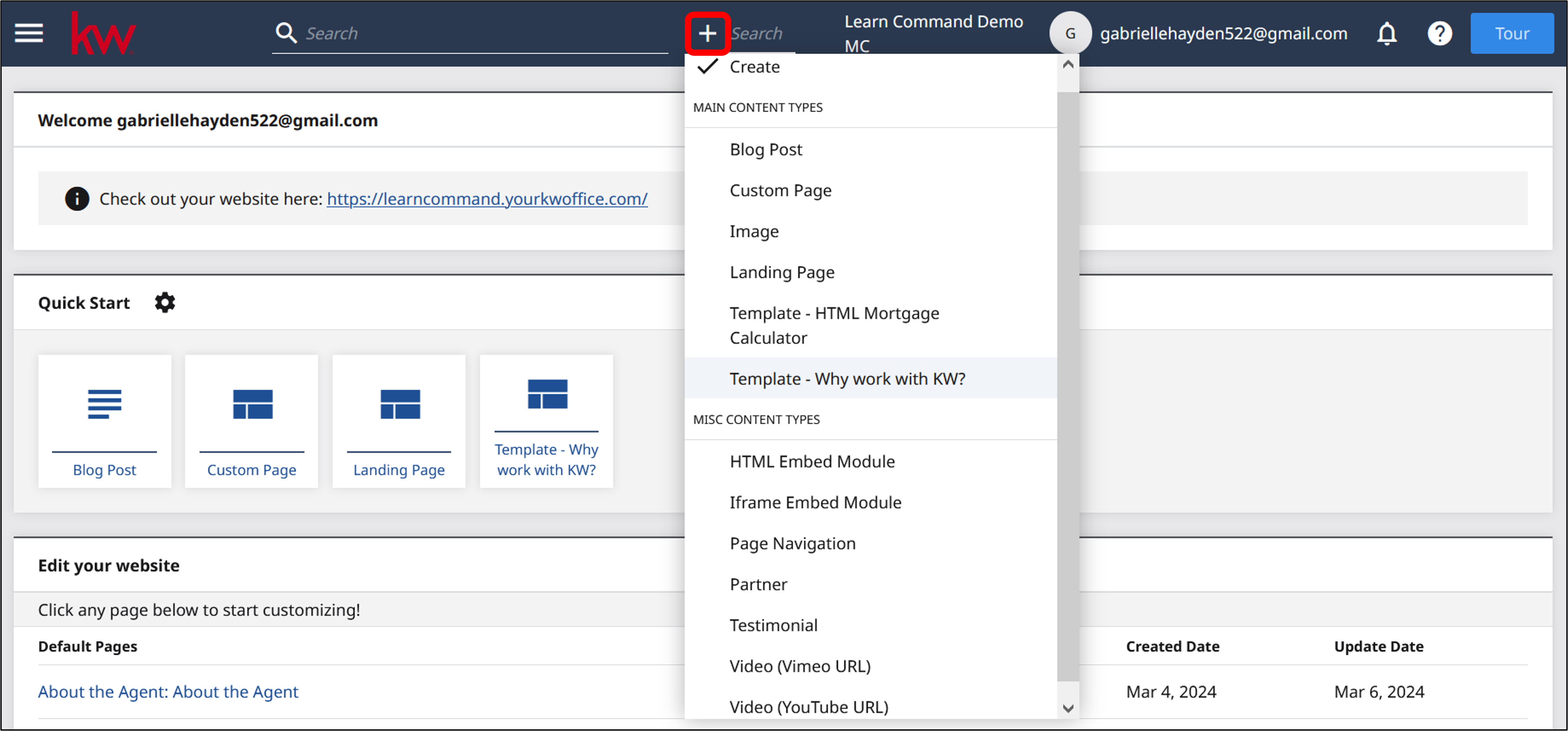The width and height of the screenshot is (1568, 731).
Task: Click Learn Command Demo MC label
Action: pyautogui.click(x=933, y=33)
